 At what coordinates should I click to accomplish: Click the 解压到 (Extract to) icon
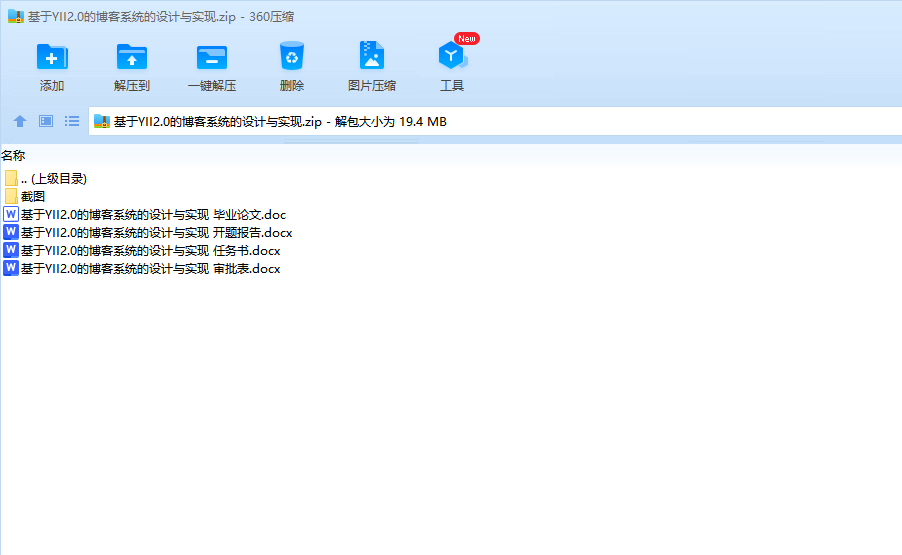click(x=132, y=56)
